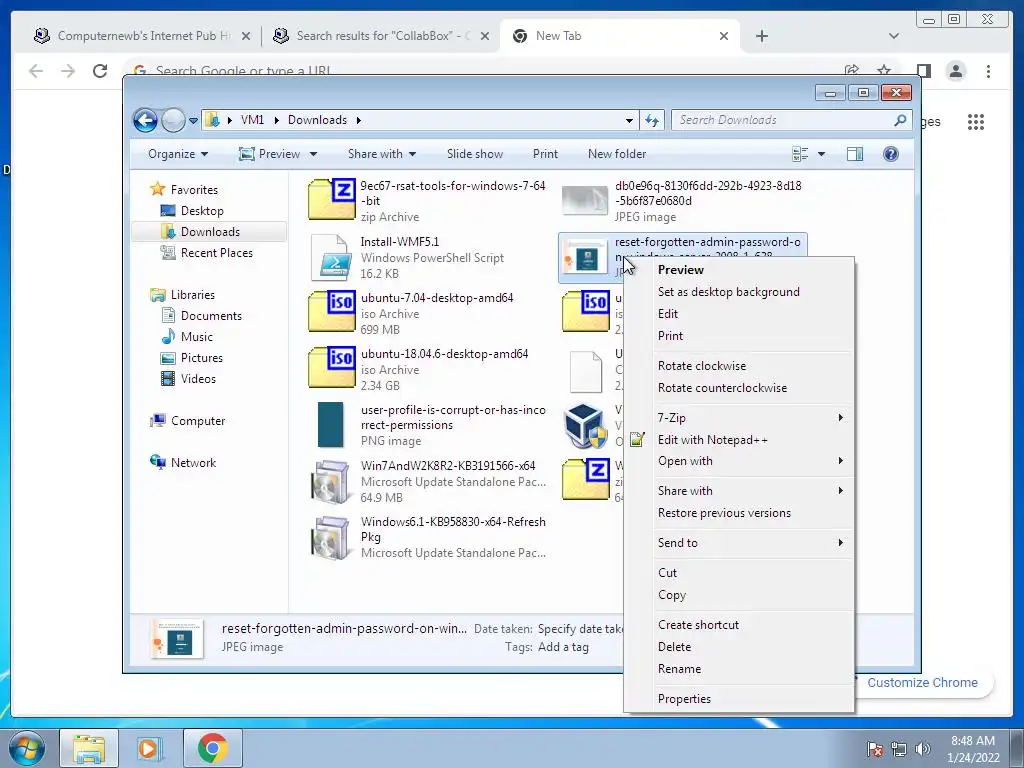Click the change view icon
This screenshot has width=1024, height=768.
click(800, 154)
